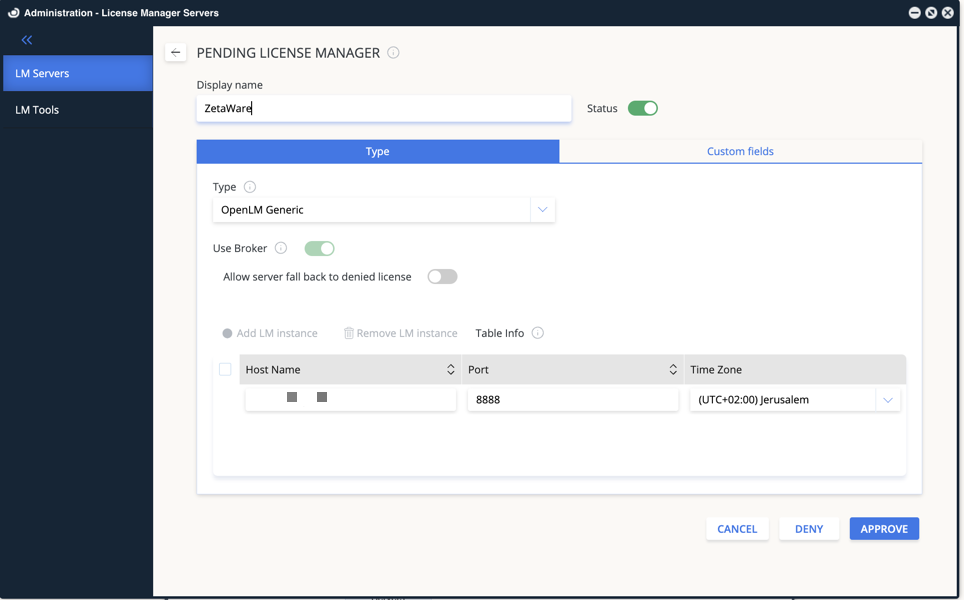Enable Allow server fall back to denied license

442,277
